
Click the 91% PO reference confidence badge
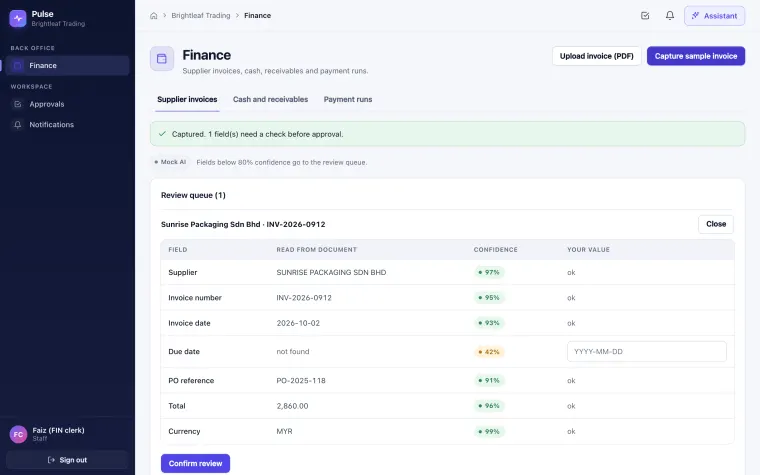click(489, 380)
